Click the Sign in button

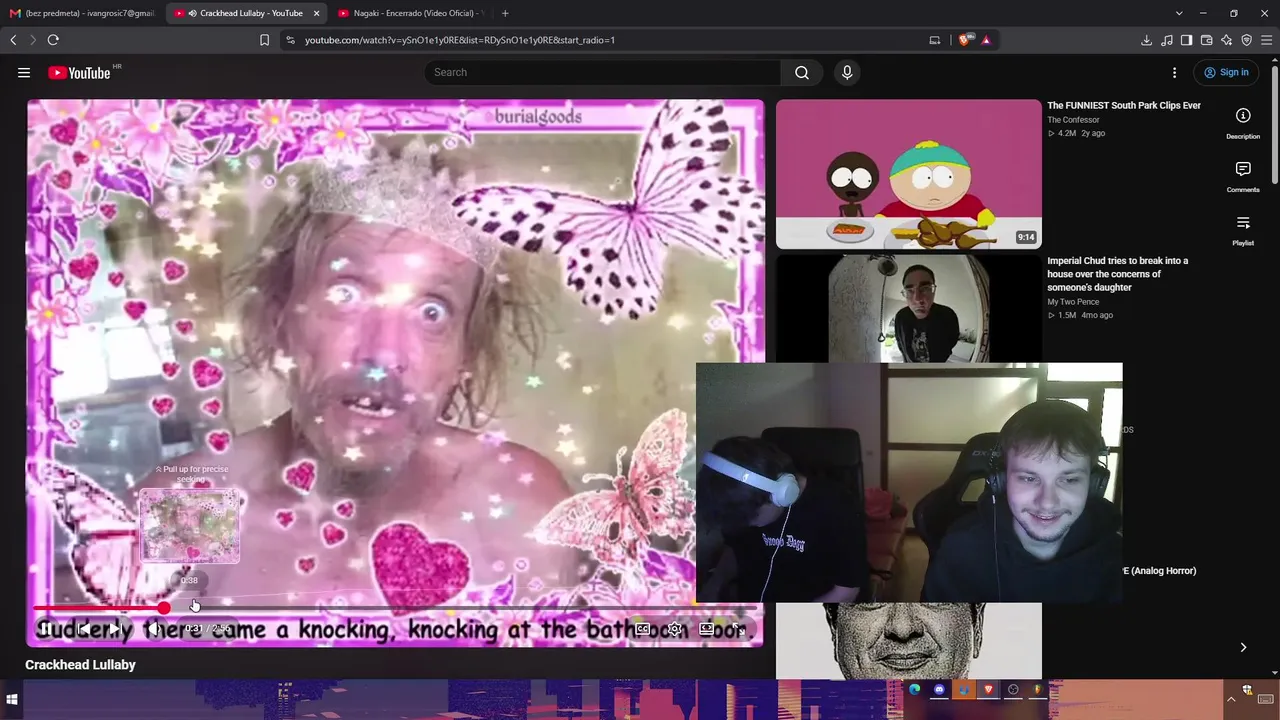coord(1226,72)
